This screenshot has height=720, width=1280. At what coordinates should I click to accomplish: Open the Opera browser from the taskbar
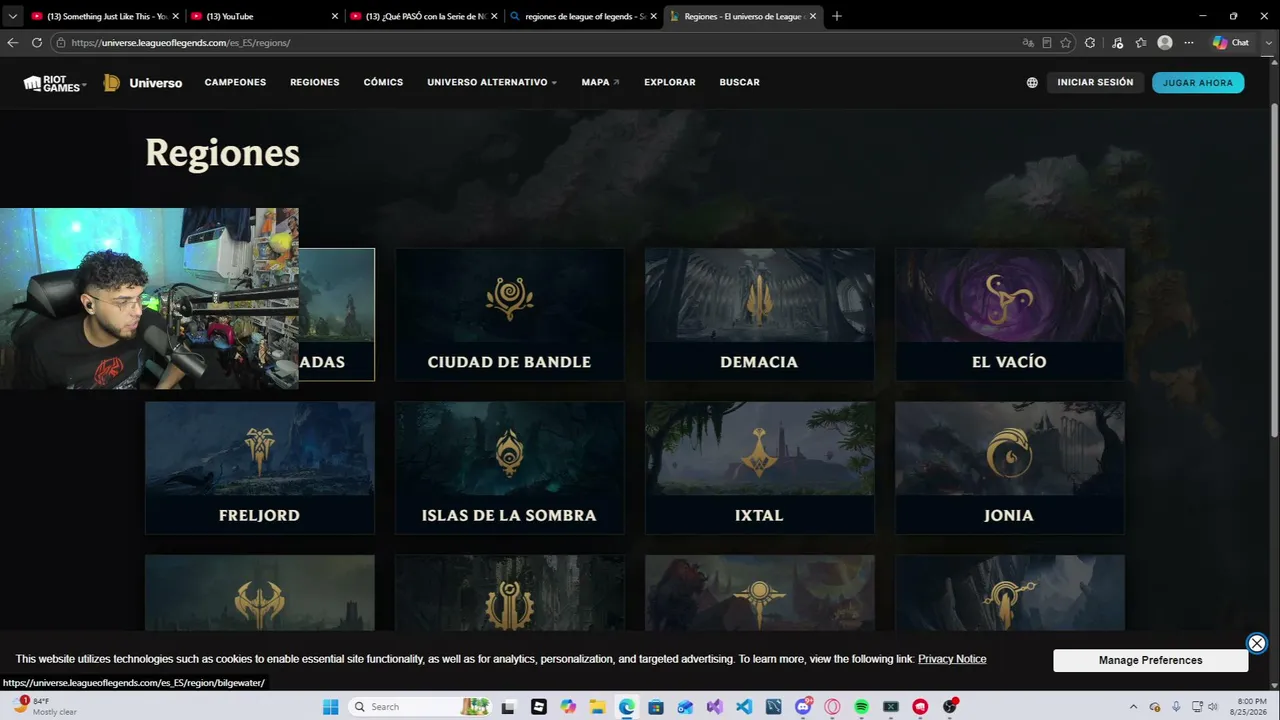point(832,707)
